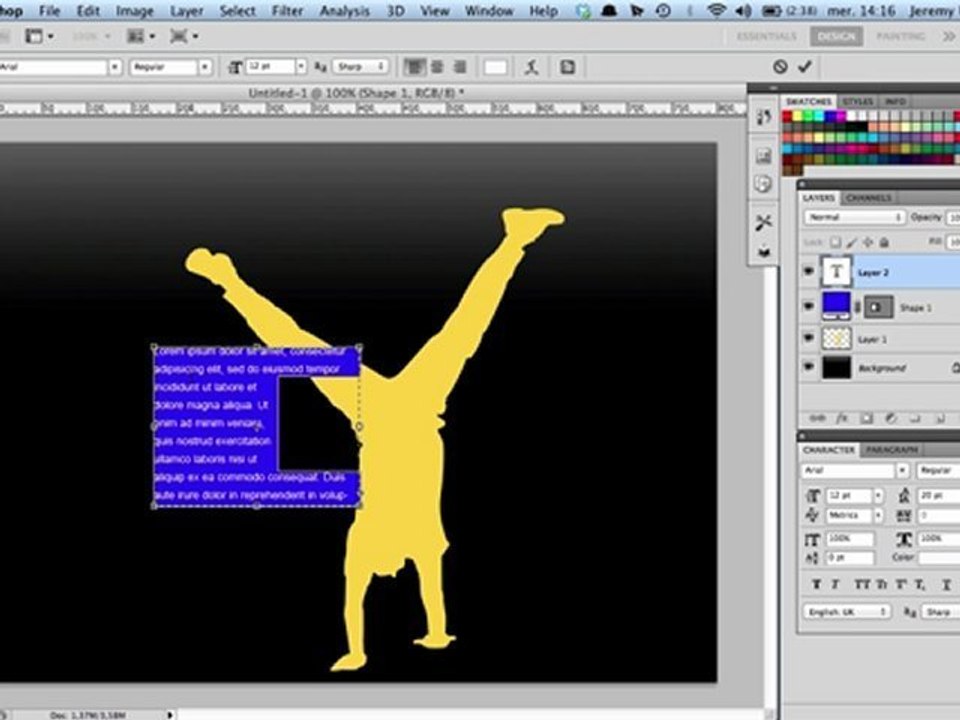This screenshot has height=720, width=960.
Task: Toggle lock all padlock in Layers panel
Action: click(x=885, y=242)
